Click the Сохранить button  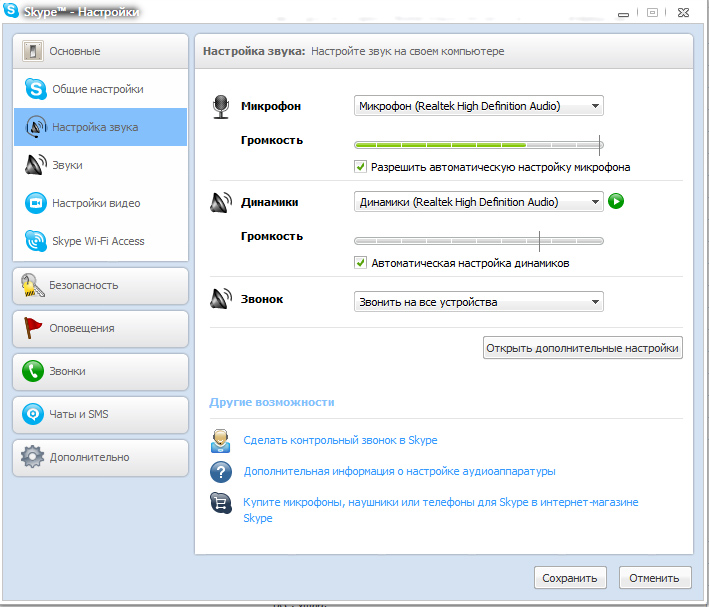tap(570, 578)
